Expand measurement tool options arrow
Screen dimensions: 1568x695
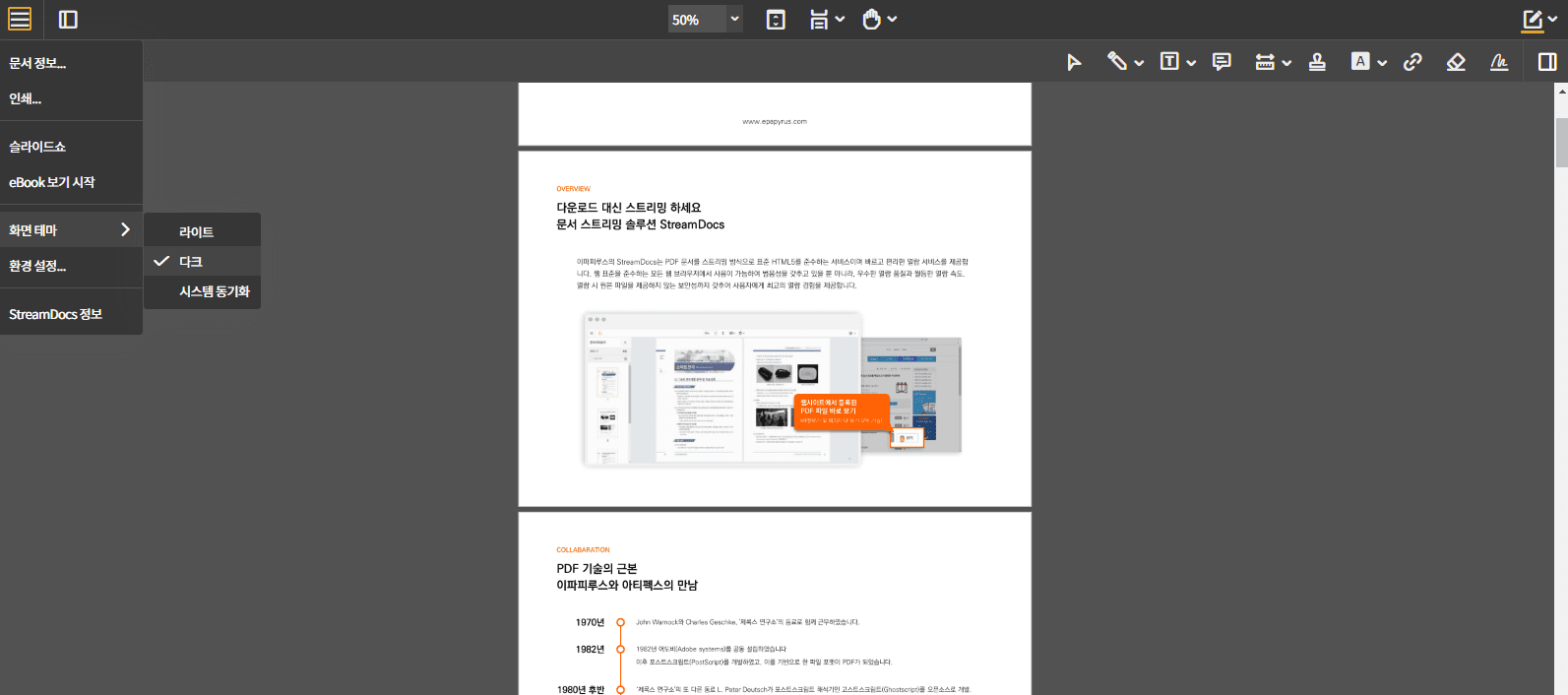(x=1286, y=62)
